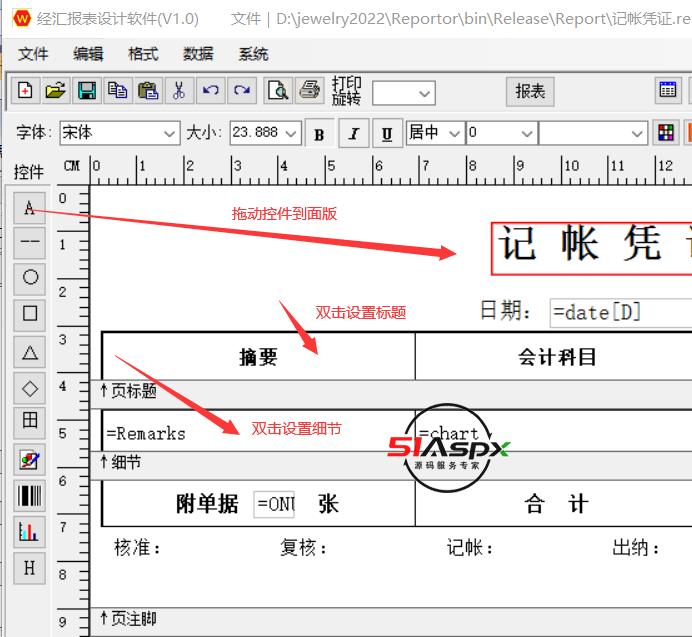
Task: Open the 系统 menu
Action: 254,54
